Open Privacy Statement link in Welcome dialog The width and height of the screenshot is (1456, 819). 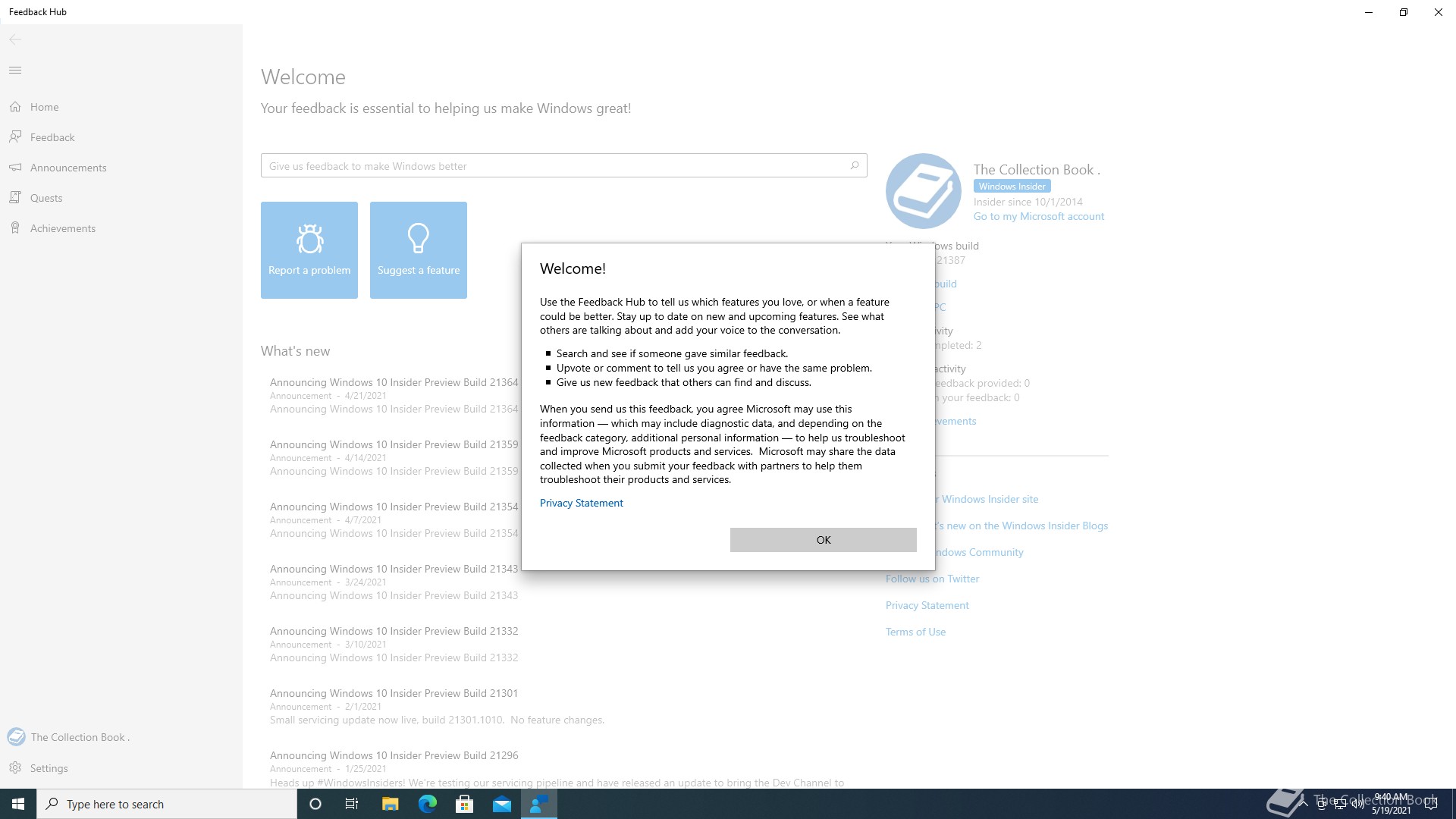(581, 503)
